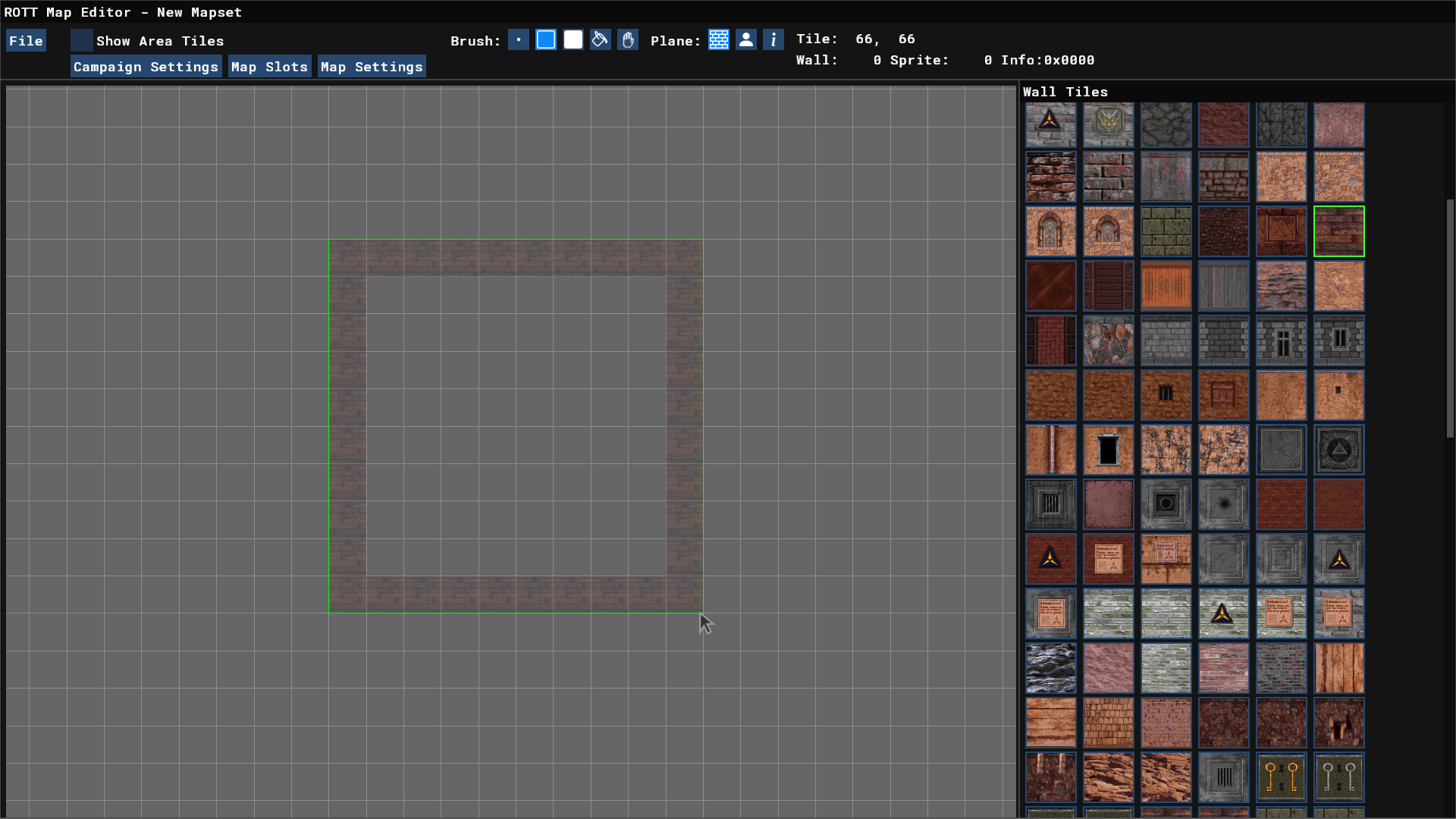Select the single-point brush
The height and width of the screenshot is (819, 1456).
[x=519, y=40]
